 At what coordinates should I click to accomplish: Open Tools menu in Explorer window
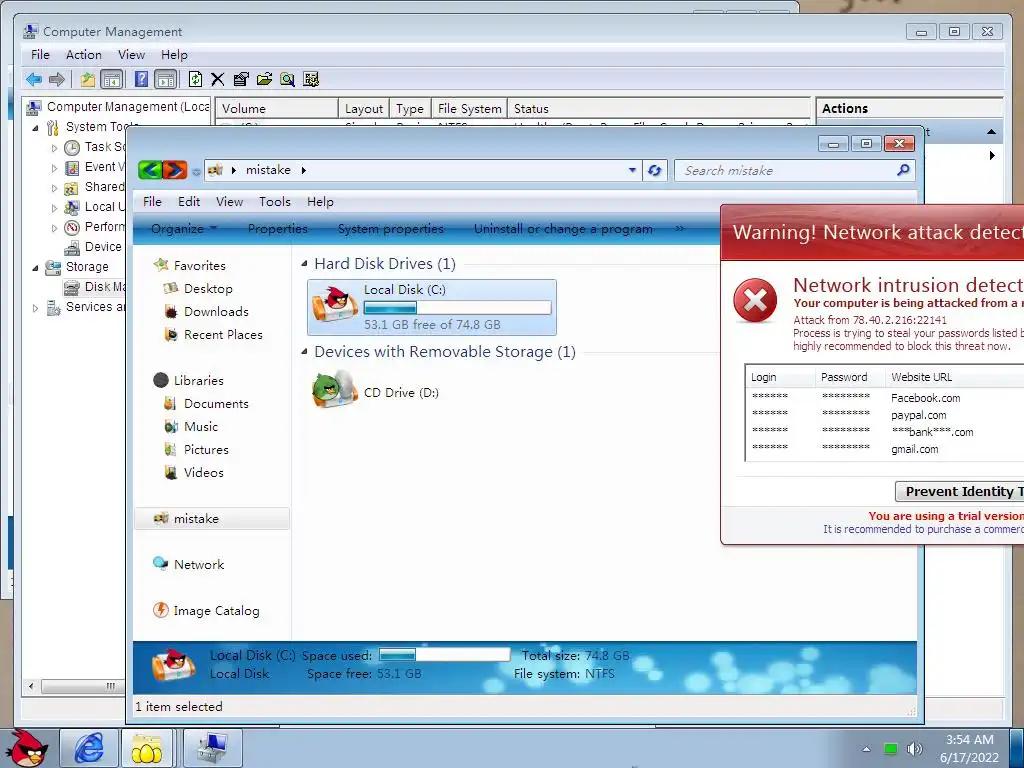(x=274, y=202)
